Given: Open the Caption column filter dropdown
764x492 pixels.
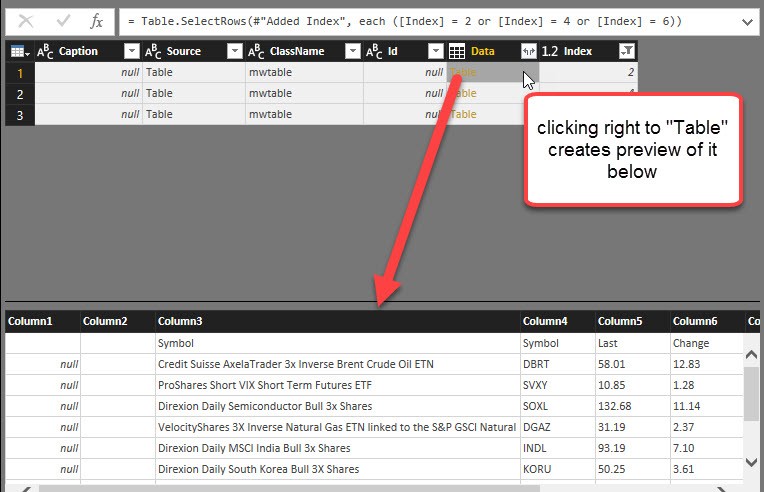Looking at the screenshot, I should (132, 51).
